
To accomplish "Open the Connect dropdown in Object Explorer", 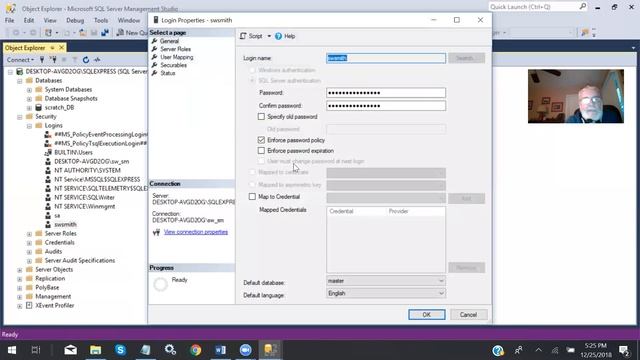I will click(x=20, y=60).
